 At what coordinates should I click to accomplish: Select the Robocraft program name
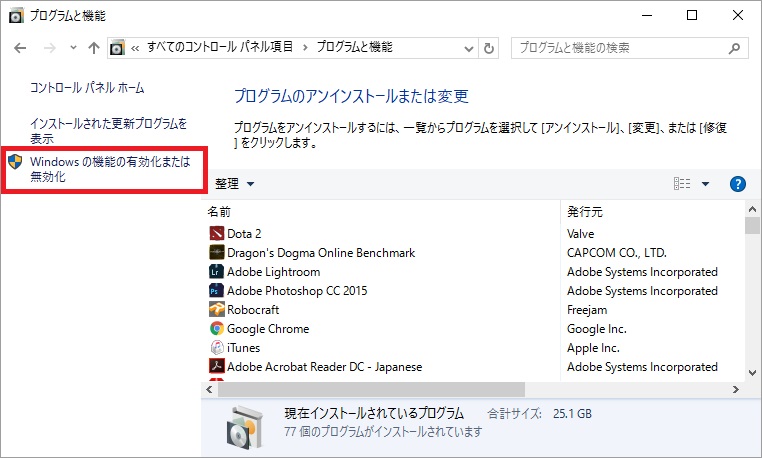click(x=253, y=310)
